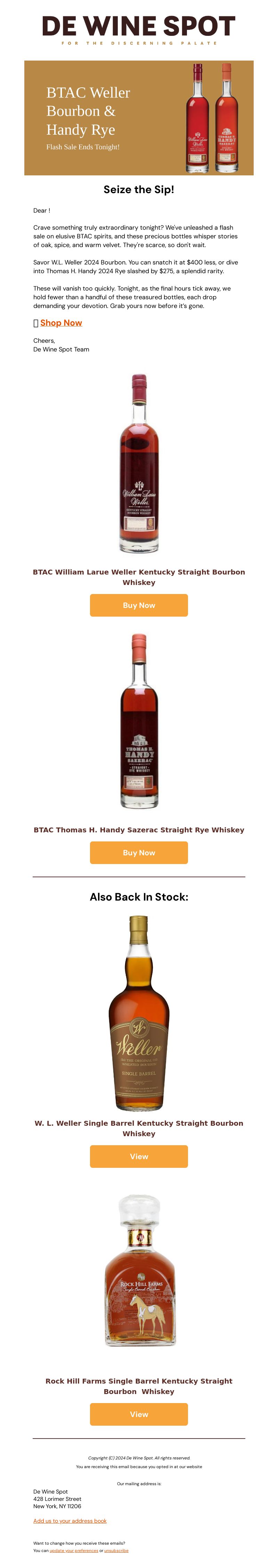Click the Thomas H. Handy Sazerac Rye title

(x=139, y=830)
